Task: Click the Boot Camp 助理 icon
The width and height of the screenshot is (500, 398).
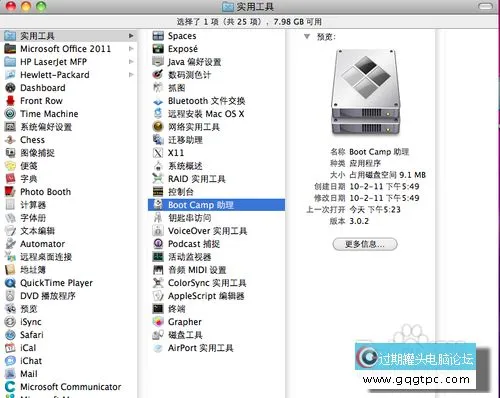Action: point(158,205)
